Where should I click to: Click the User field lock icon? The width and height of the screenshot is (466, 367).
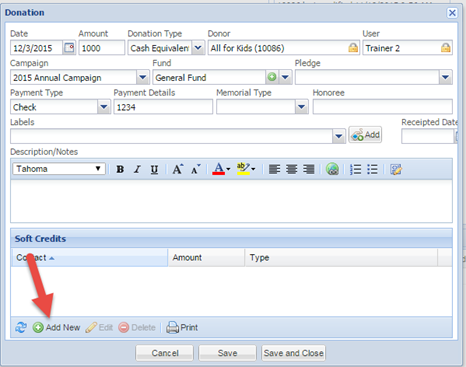[x=445, y=48]
